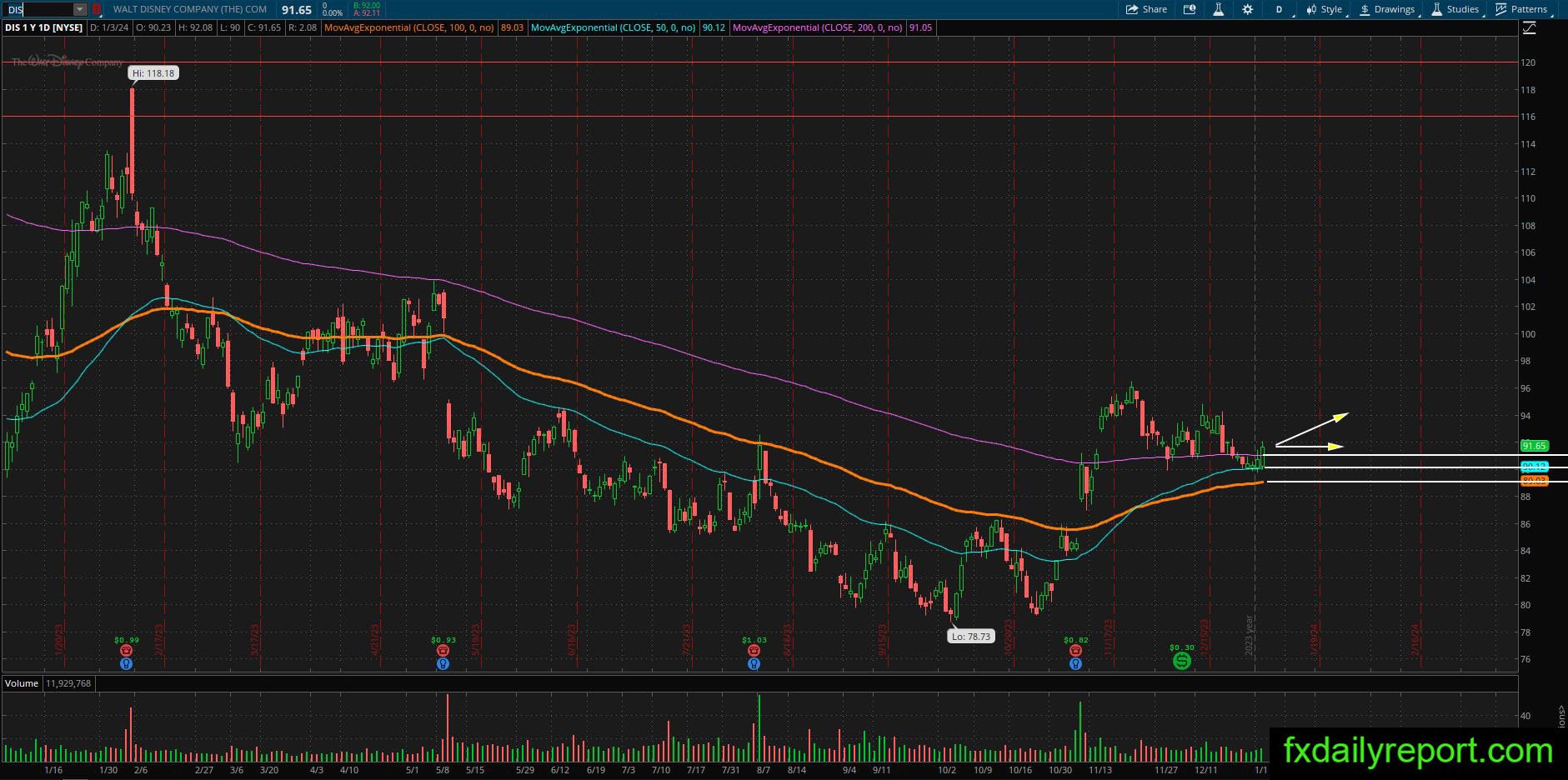Image resolution: width=1568 pixels, height=780 pixels.
Task: Click the red earnings phone icon under $0.99
Action: pyautogui.click(x=126, y=651)
